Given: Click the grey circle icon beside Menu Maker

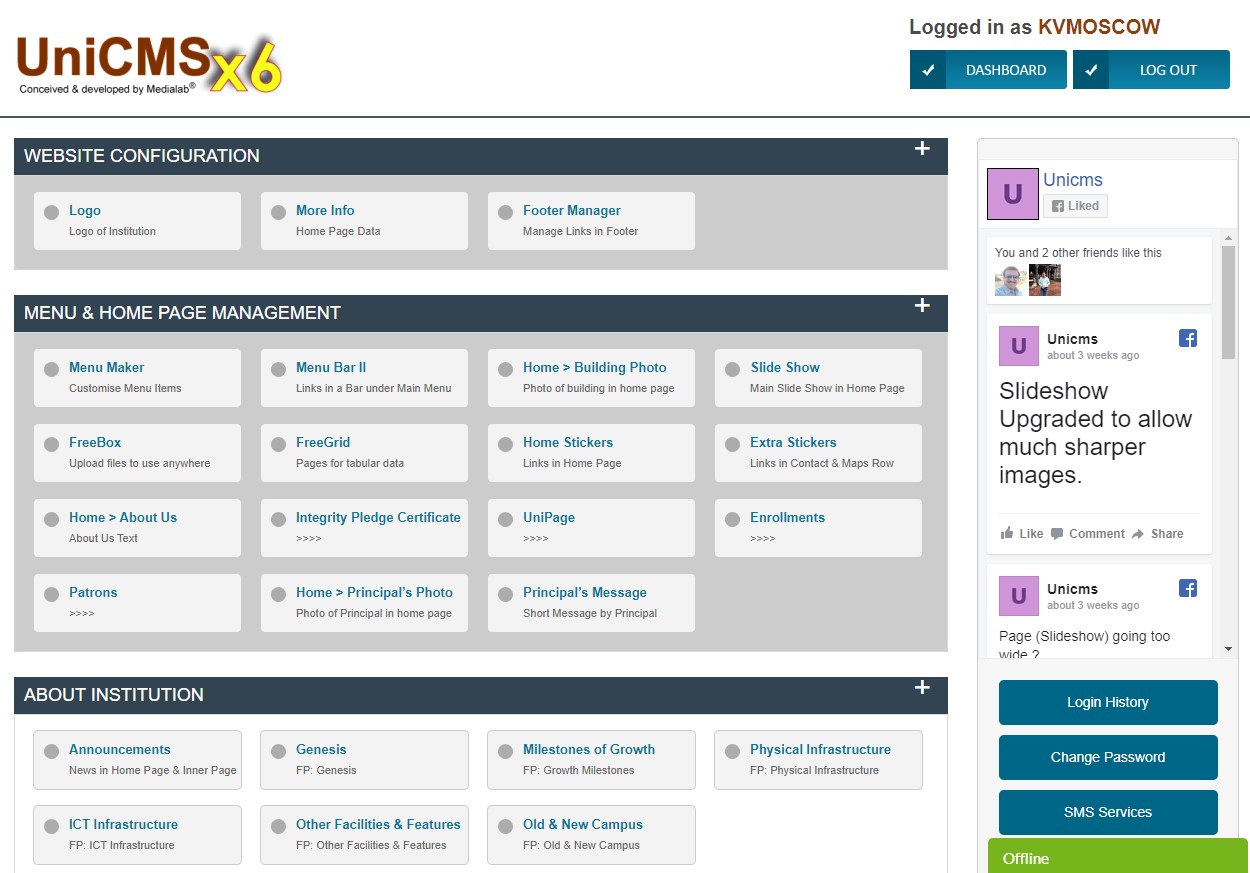Looking at the screenshot, I should 52,369.
